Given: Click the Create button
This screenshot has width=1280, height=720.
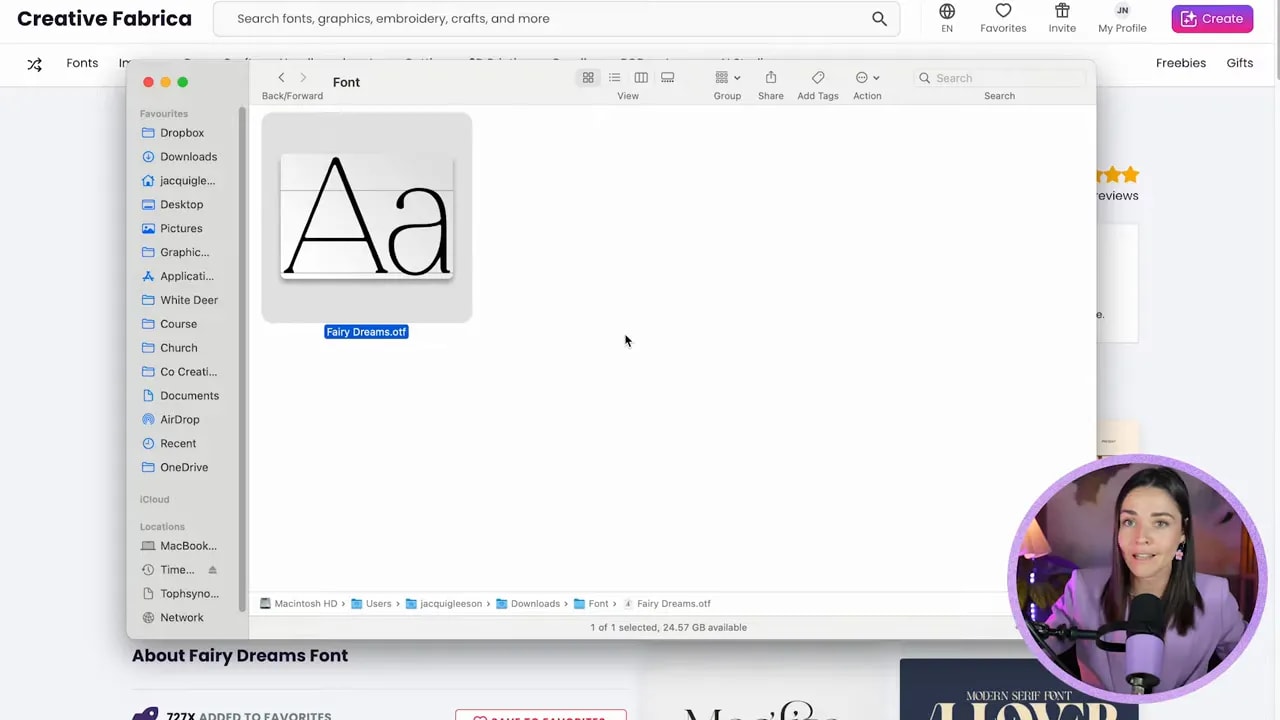Looking at the screenshot, I should (1212, 18).
